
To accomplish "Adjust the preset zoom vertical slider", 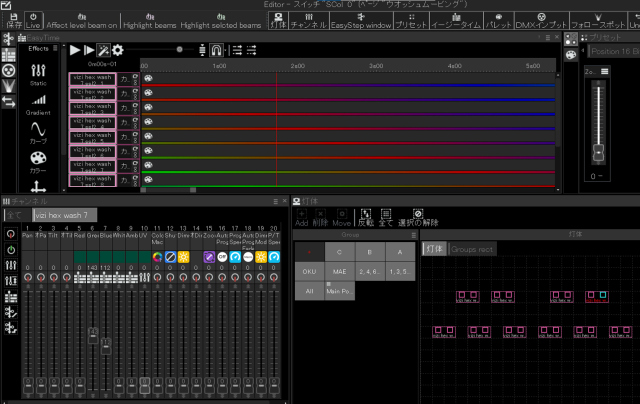I will (599, 152).
